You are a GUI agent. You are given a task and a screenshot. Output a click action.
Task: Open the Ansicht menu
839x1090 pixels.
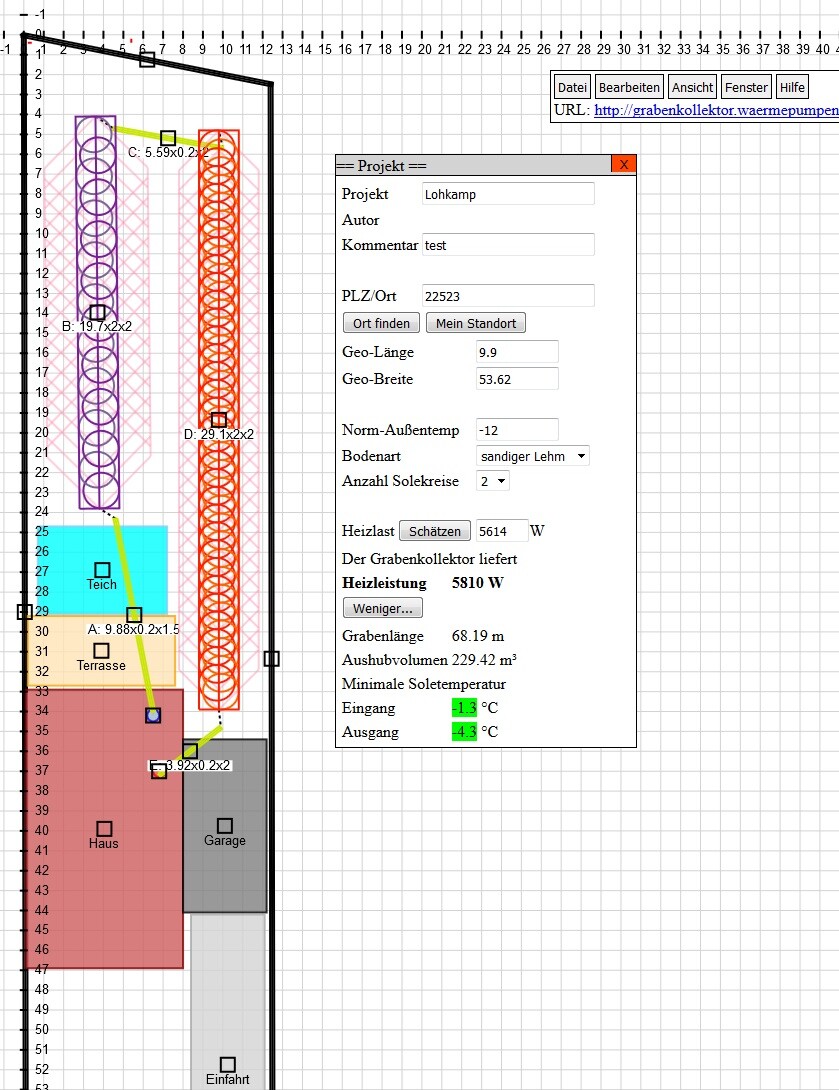pyautogui.click(x=692, y=87)
